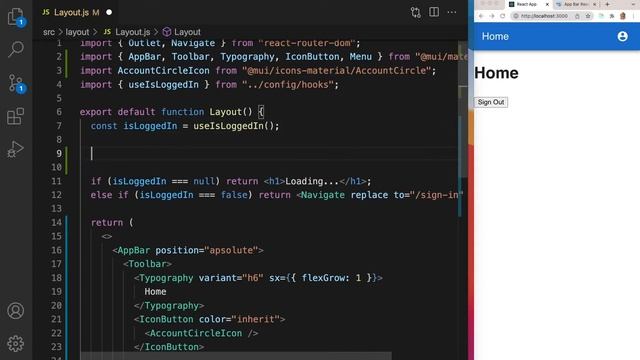The height and width of the screenshot is (360, 640).
Task: Go back in the browser
Action: 481,16
